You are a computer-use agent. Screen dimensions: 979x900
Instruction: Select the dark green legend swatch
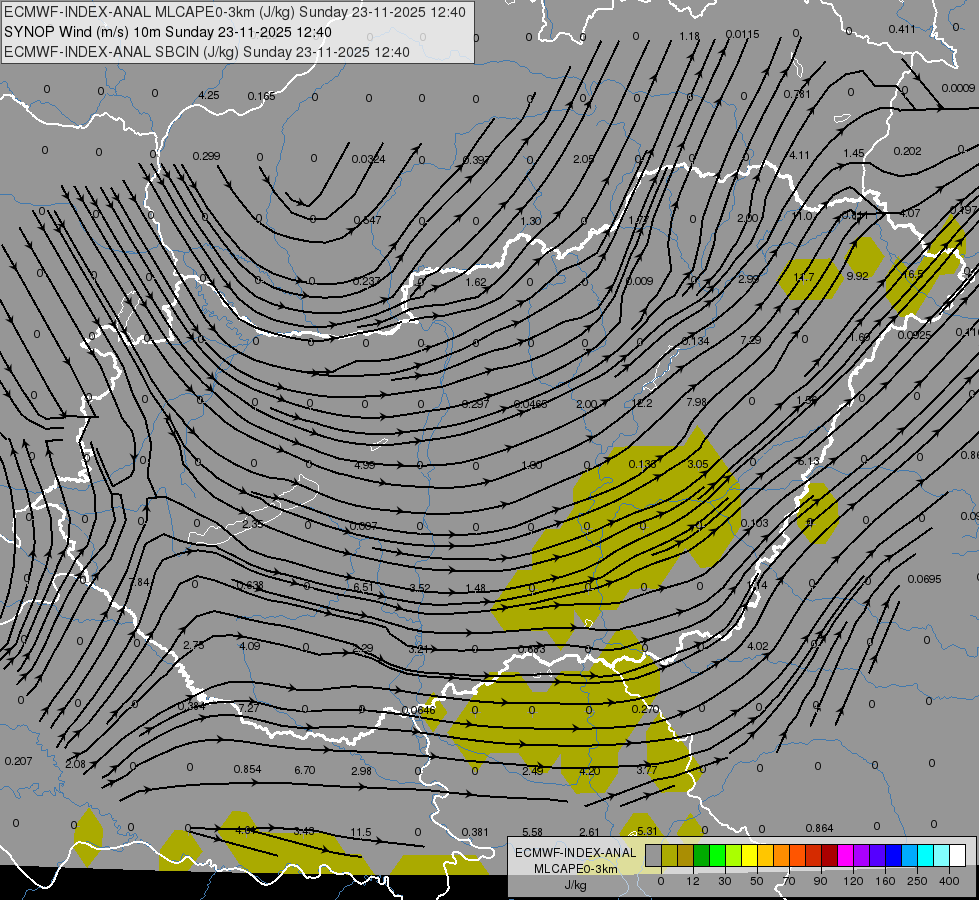pyautogui.click(x=702, y=855)
